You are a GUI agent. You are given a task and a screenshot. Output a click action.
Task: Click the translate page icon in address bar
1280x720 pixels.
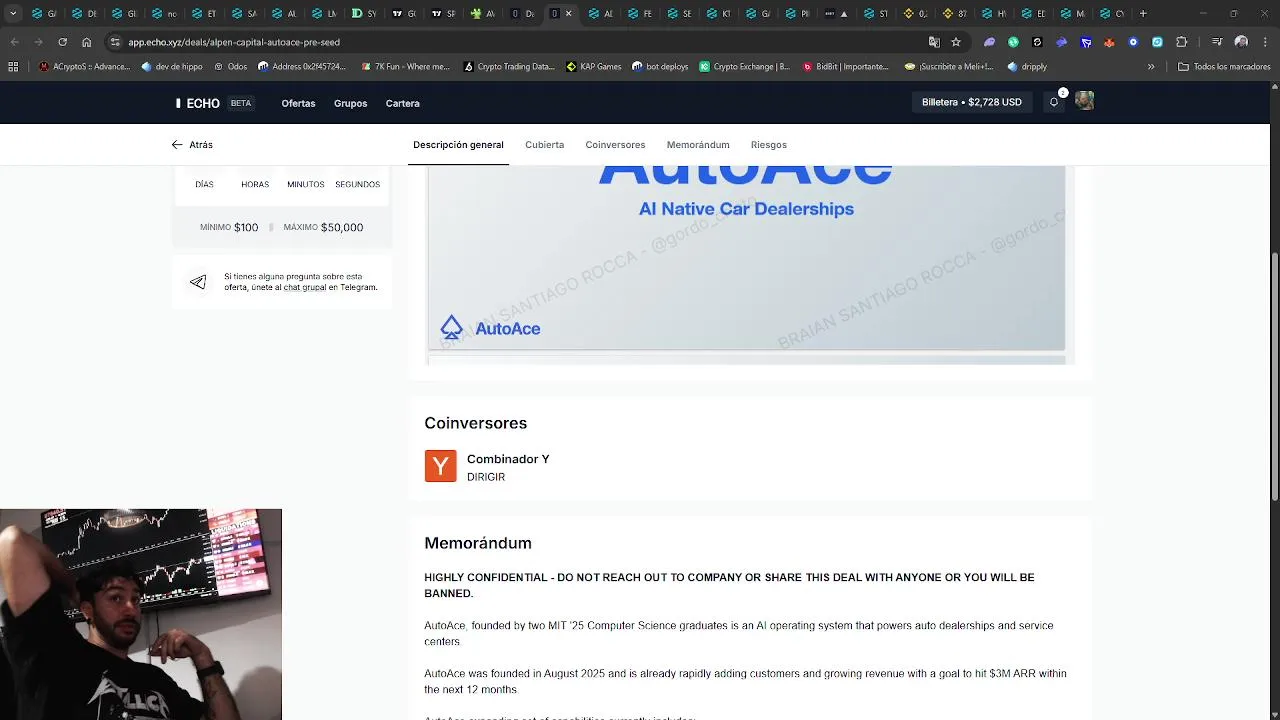click(x=934, y=42)
